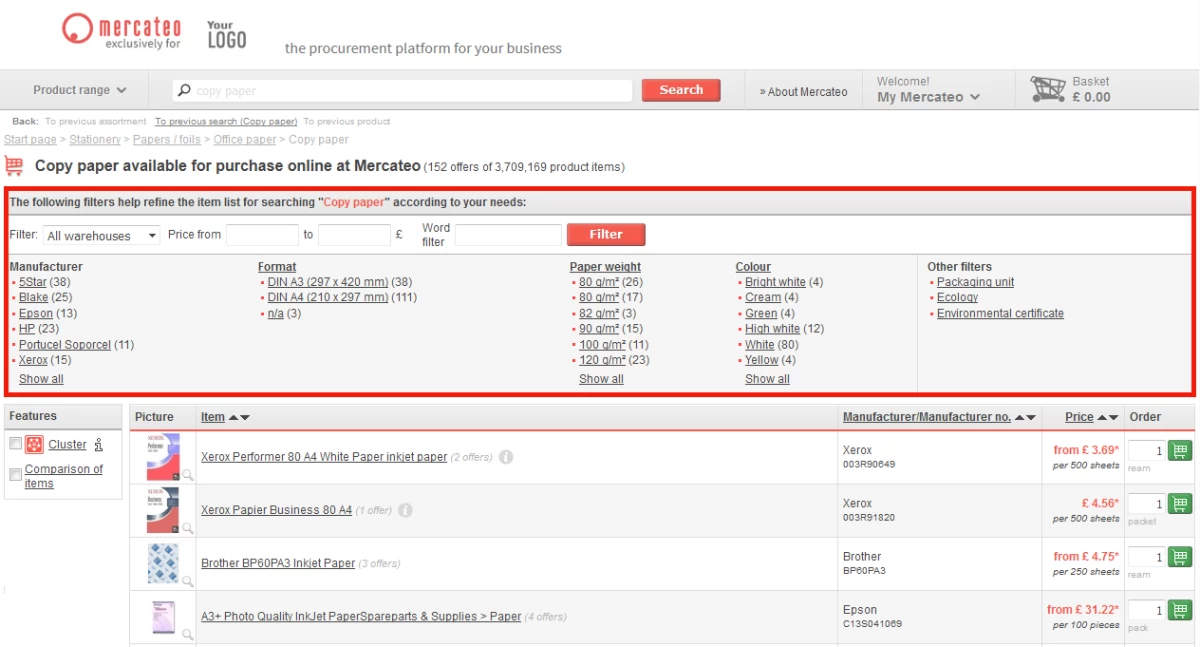Add Xerox Performer 80 A4 to basket
The image size is (1200, 647).
pos(1180,451)
